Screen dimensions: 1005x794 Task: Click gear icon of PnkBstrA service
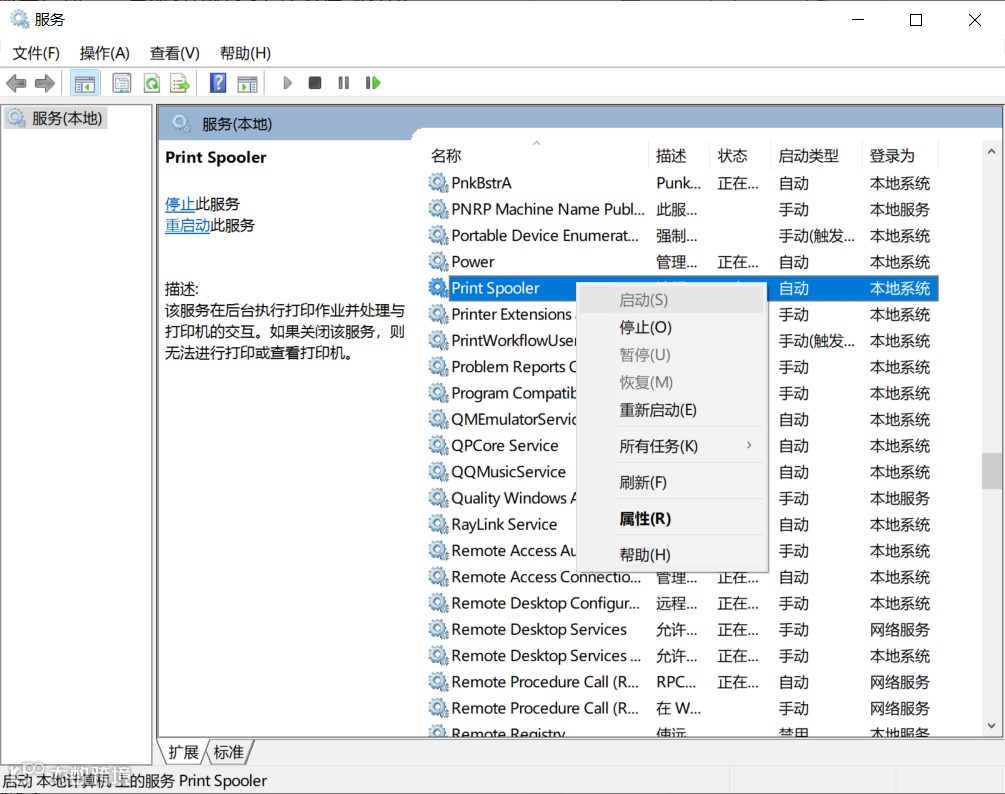tap(438, 183)
